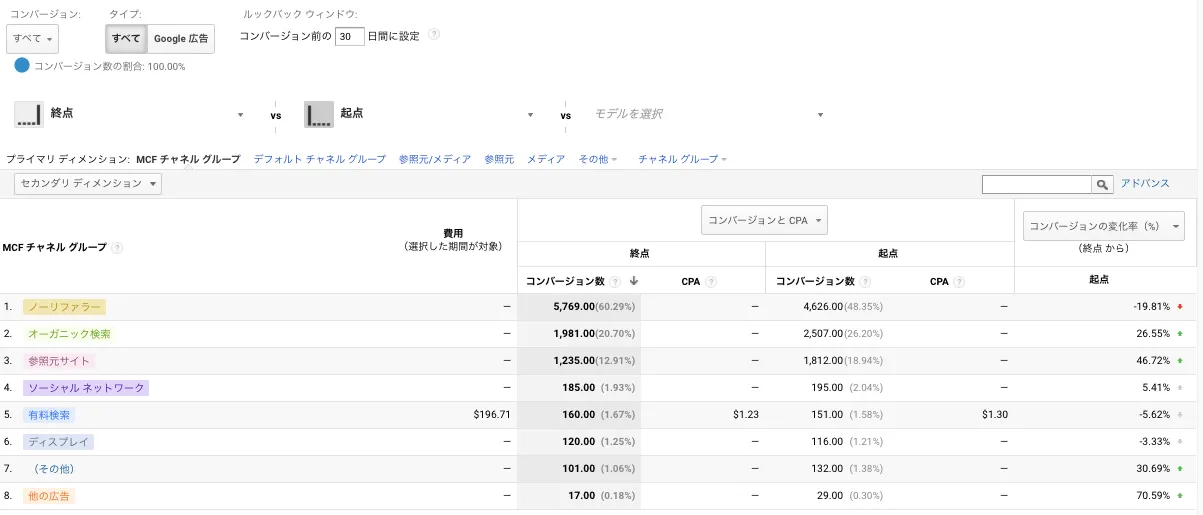Click the $196.71 cost cell
The width and height of the screenshot is (1203, 515).
click(490, 415)
